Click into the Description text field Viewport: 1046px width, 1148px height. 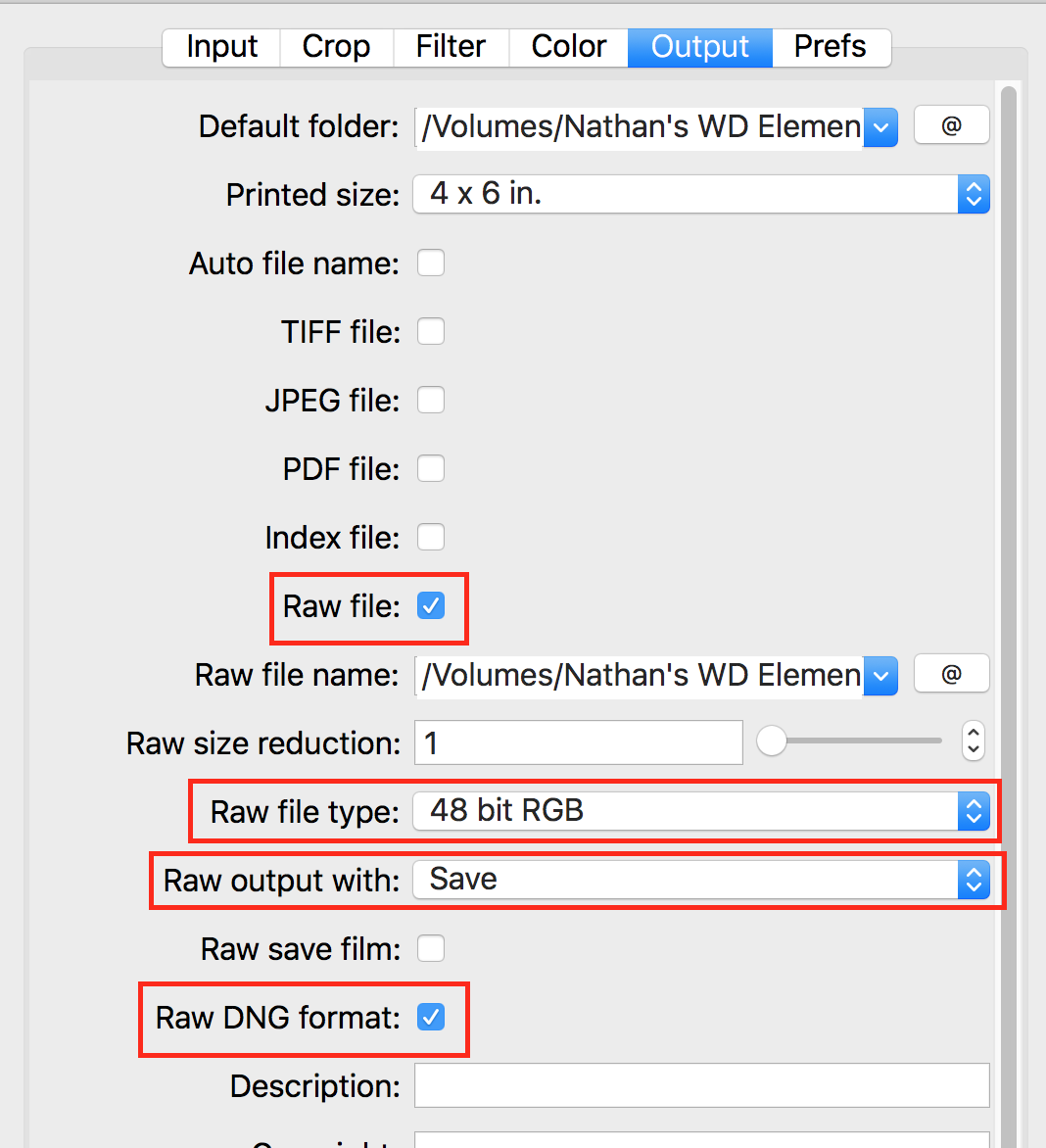pyautogui.click(x=702, y=1085)
